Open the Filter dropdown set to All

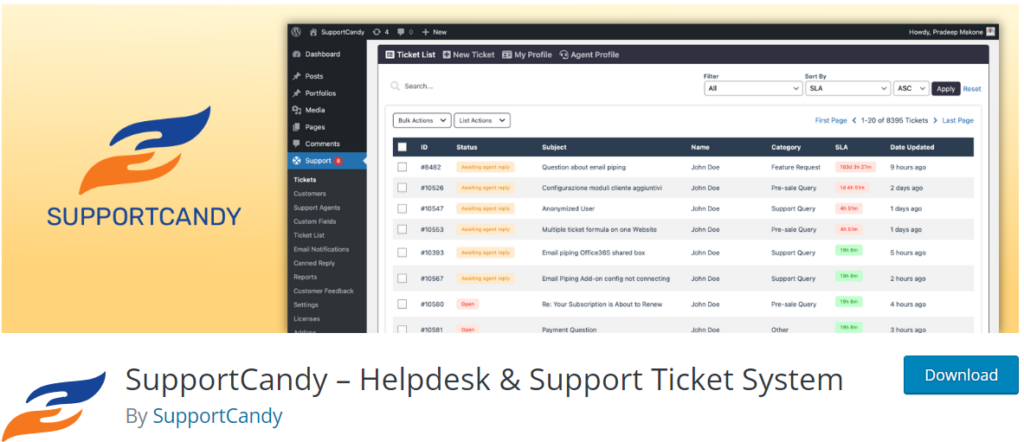pos(753,88)
